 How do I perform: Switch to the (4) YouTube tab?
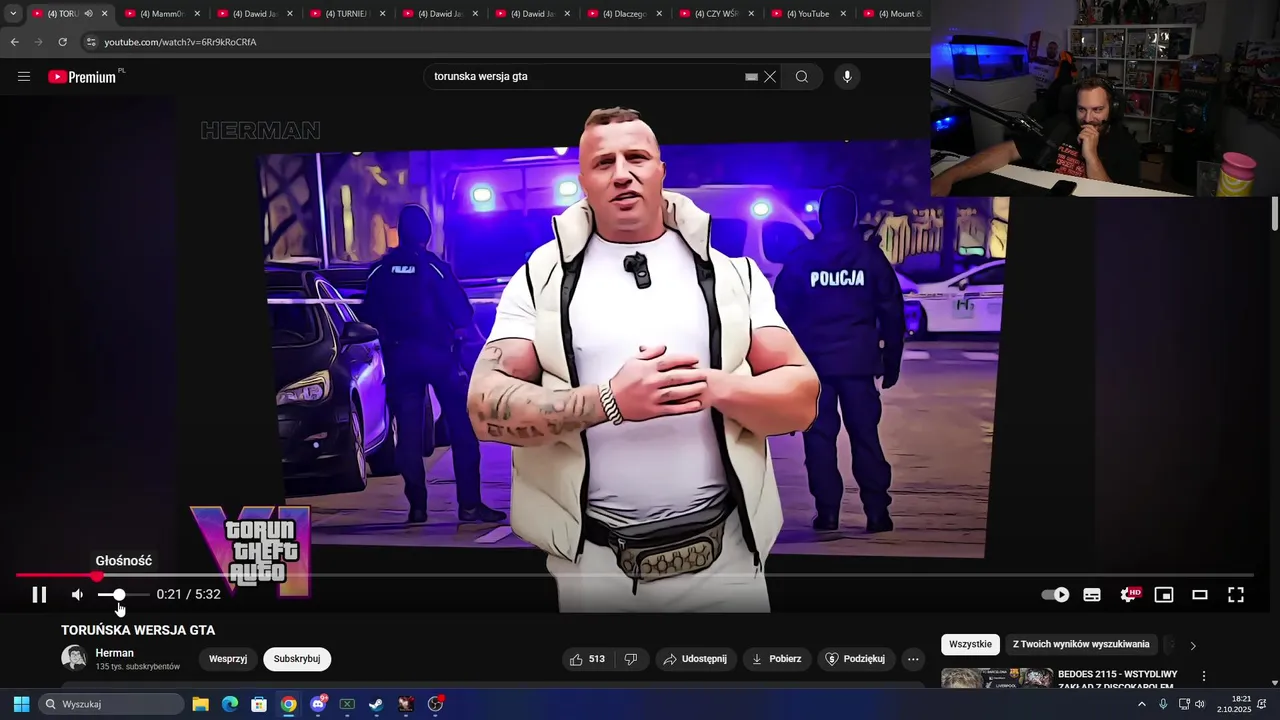[x=807, y=14]
